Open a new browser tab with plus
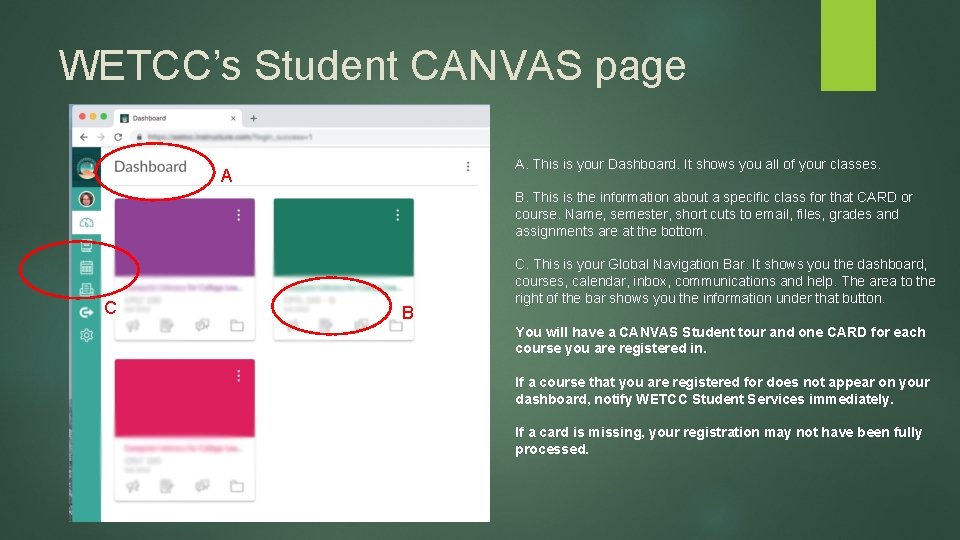 (x=253, y=118)
